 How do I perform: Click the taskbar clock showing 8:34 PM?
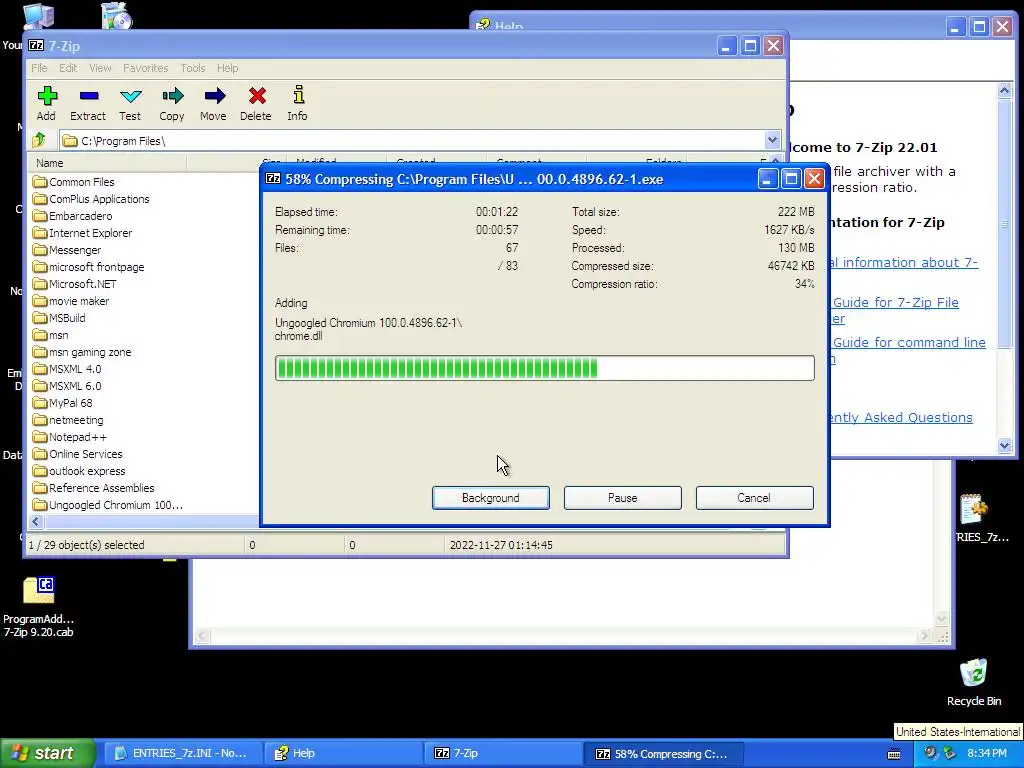[x=987, y=753]
